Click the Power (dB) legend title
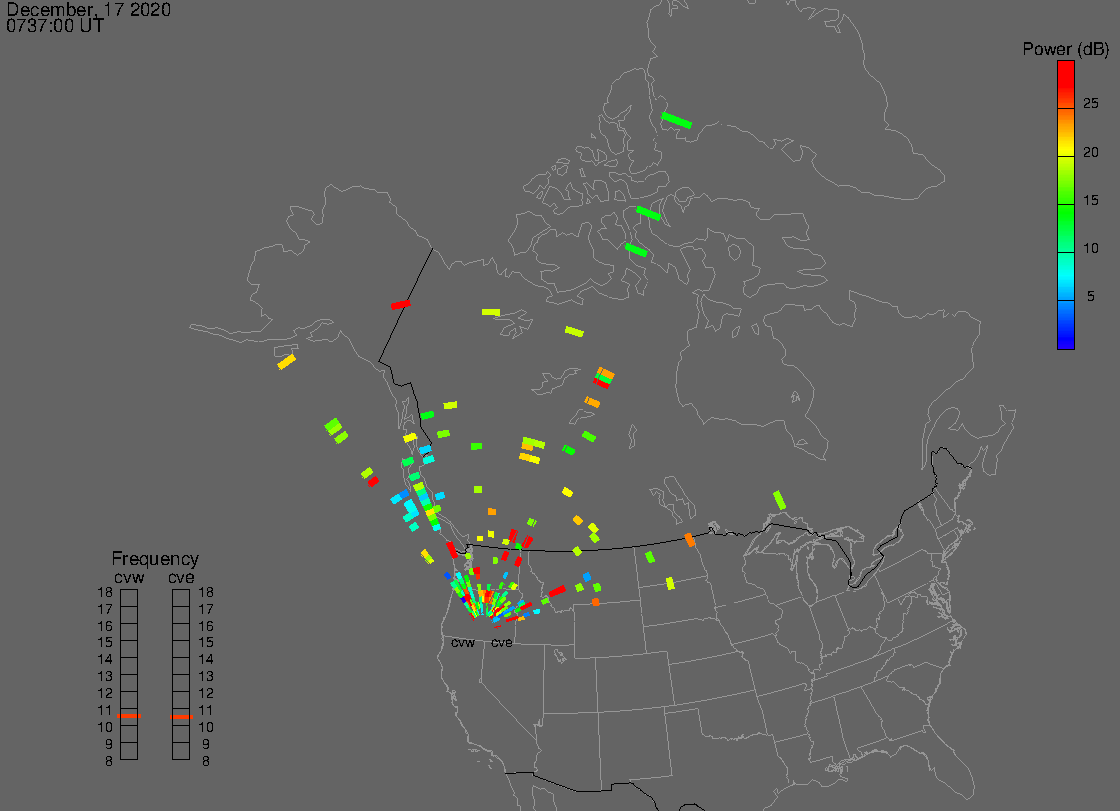1120x811 pixels. (1065, 49)
